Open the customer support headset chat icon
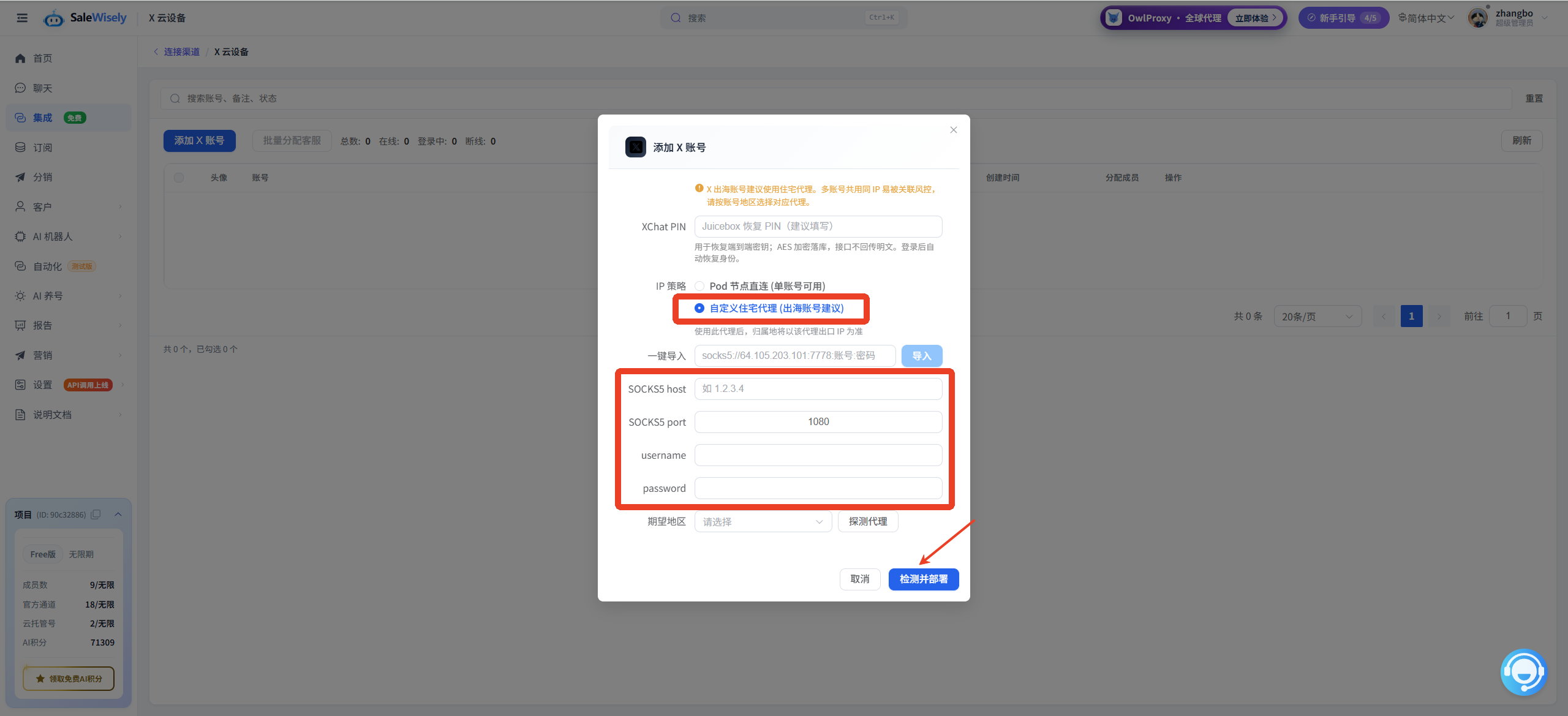Screen dimensions: 1568x716 pyautogui.click(x=1524, y=672)
